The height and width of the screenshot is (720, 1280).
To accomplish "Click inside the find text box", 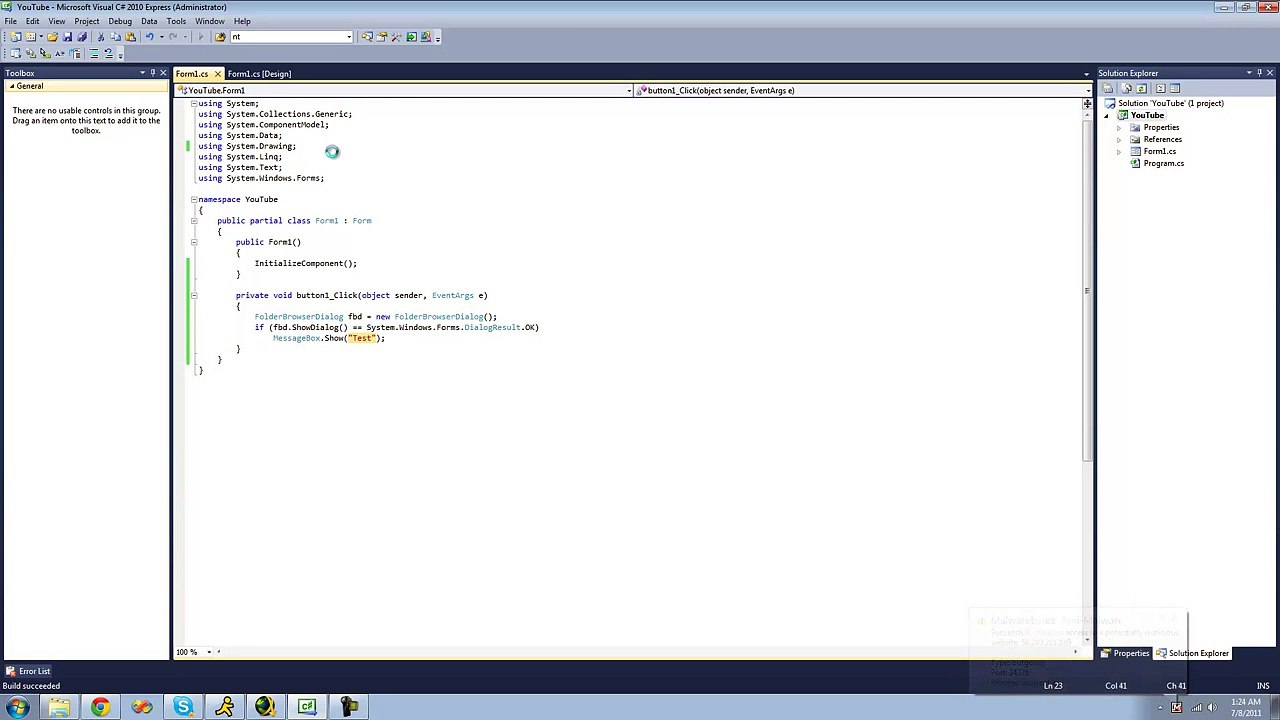I will [287, 37].
